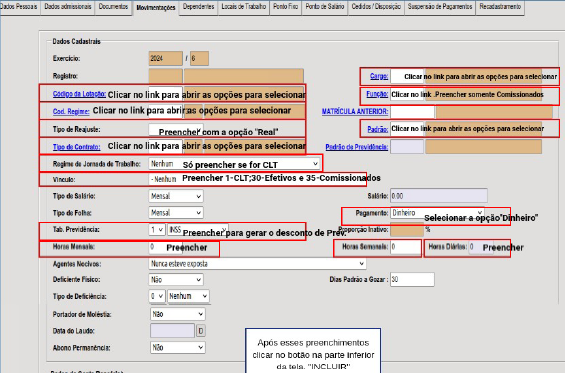Screen dimensions: 570x373
Task: Click the Dias Padrão a Gozar field
Action: coord(412,279)
